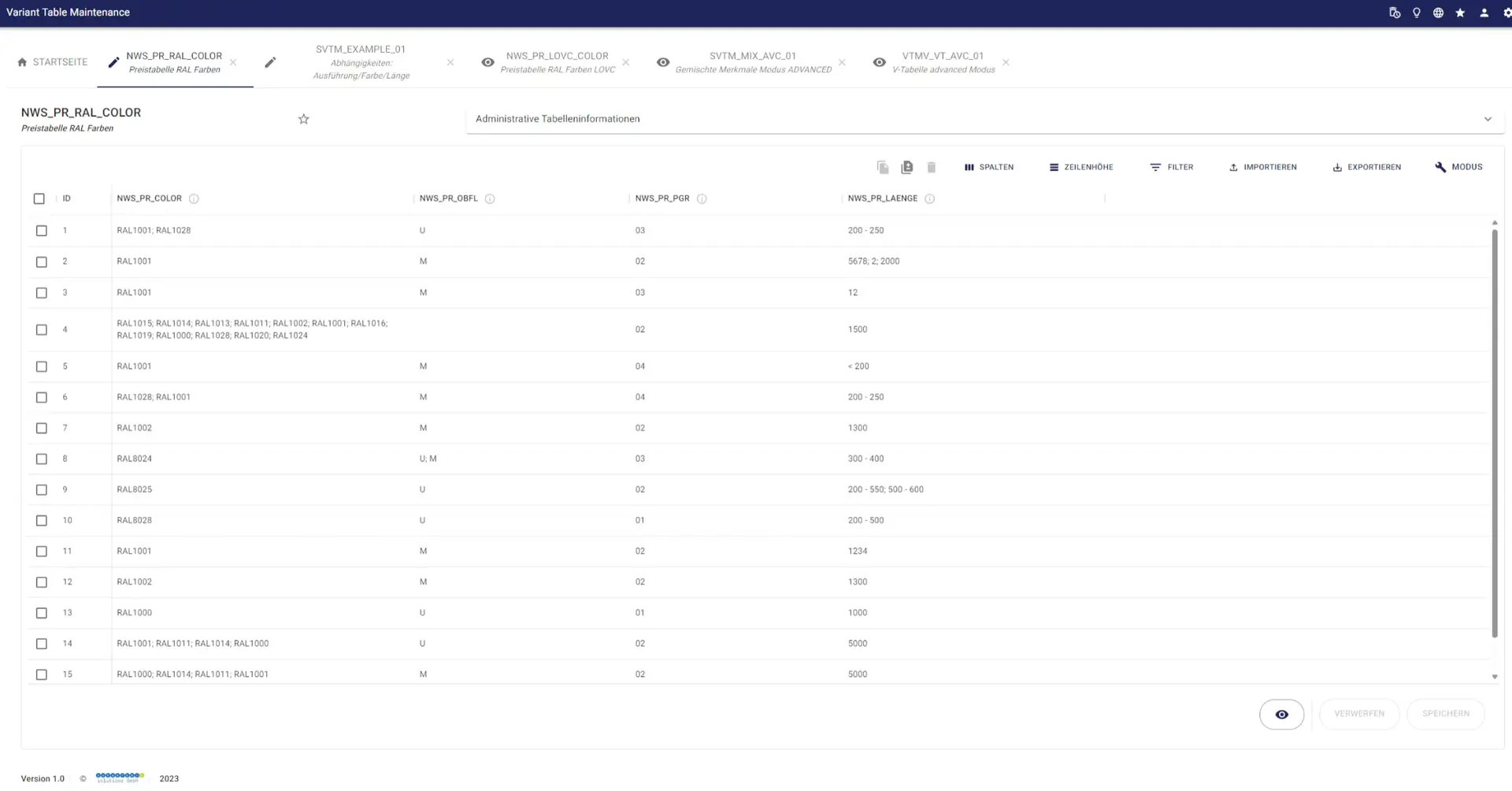The width and height of the screenshot is (1512, 791).
Task: Open the language selection globe icon
Action: [x=1438, y=12]
